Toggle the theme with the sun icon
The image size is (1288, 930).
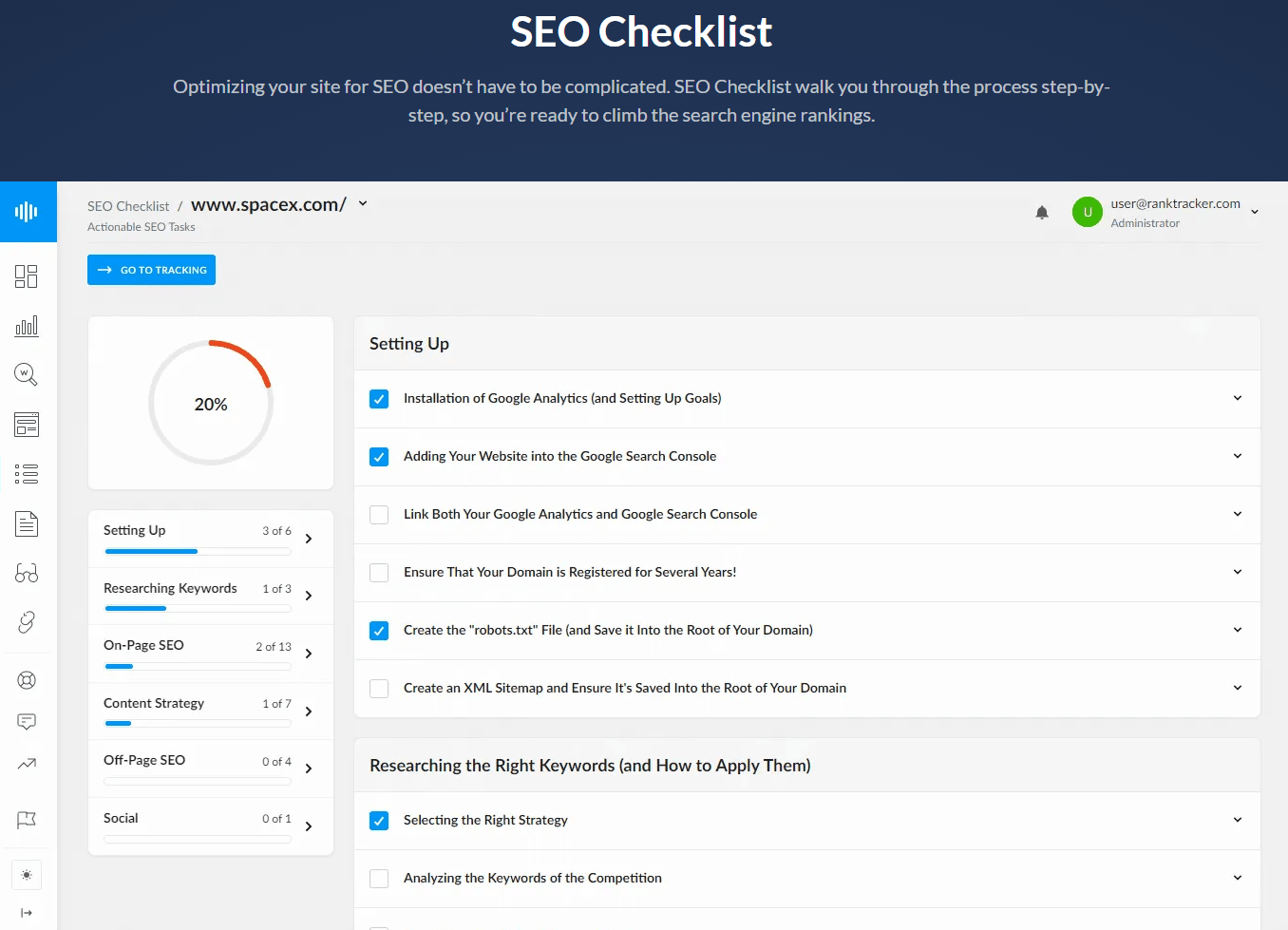point(26,875)
